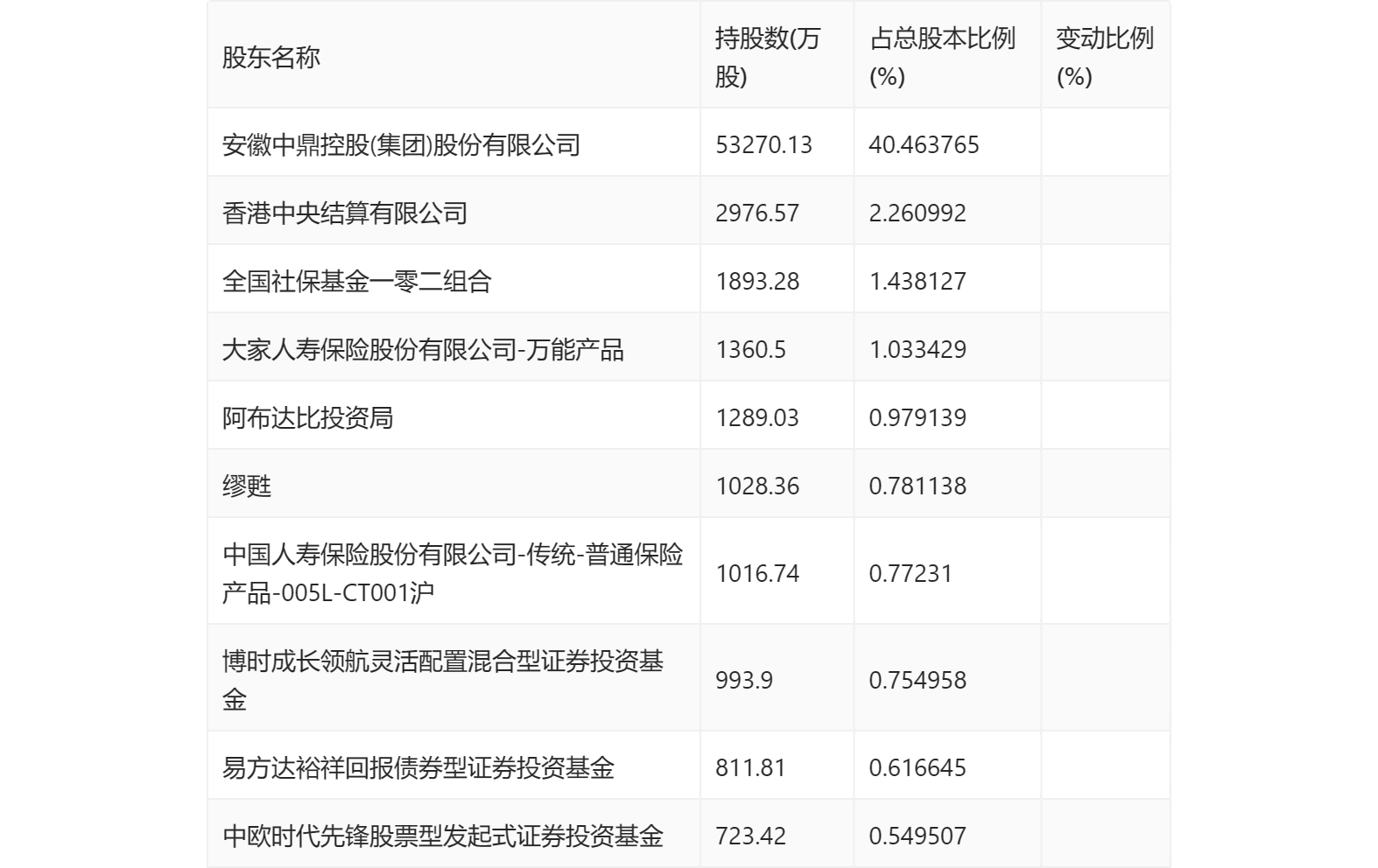Click the percentage 0.77231
This screenshot has height=868, width=1378.
point(910,573)
